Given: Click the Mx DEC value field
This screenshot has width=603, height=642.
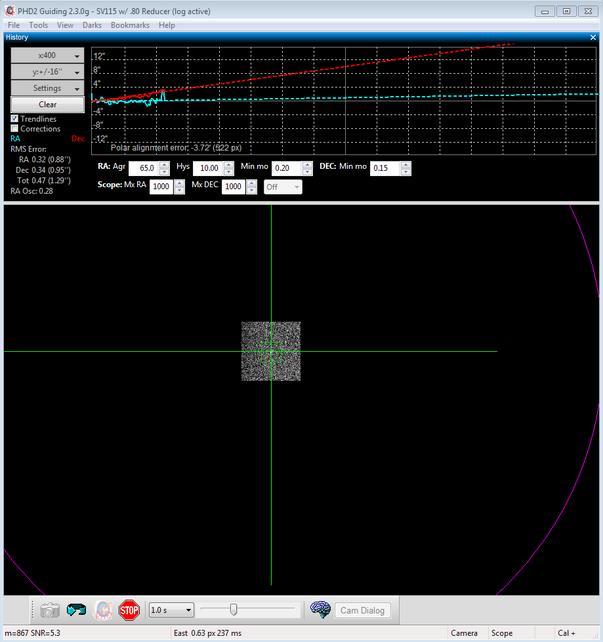Looking at the screenshot, I should click(x=234, y=186).
